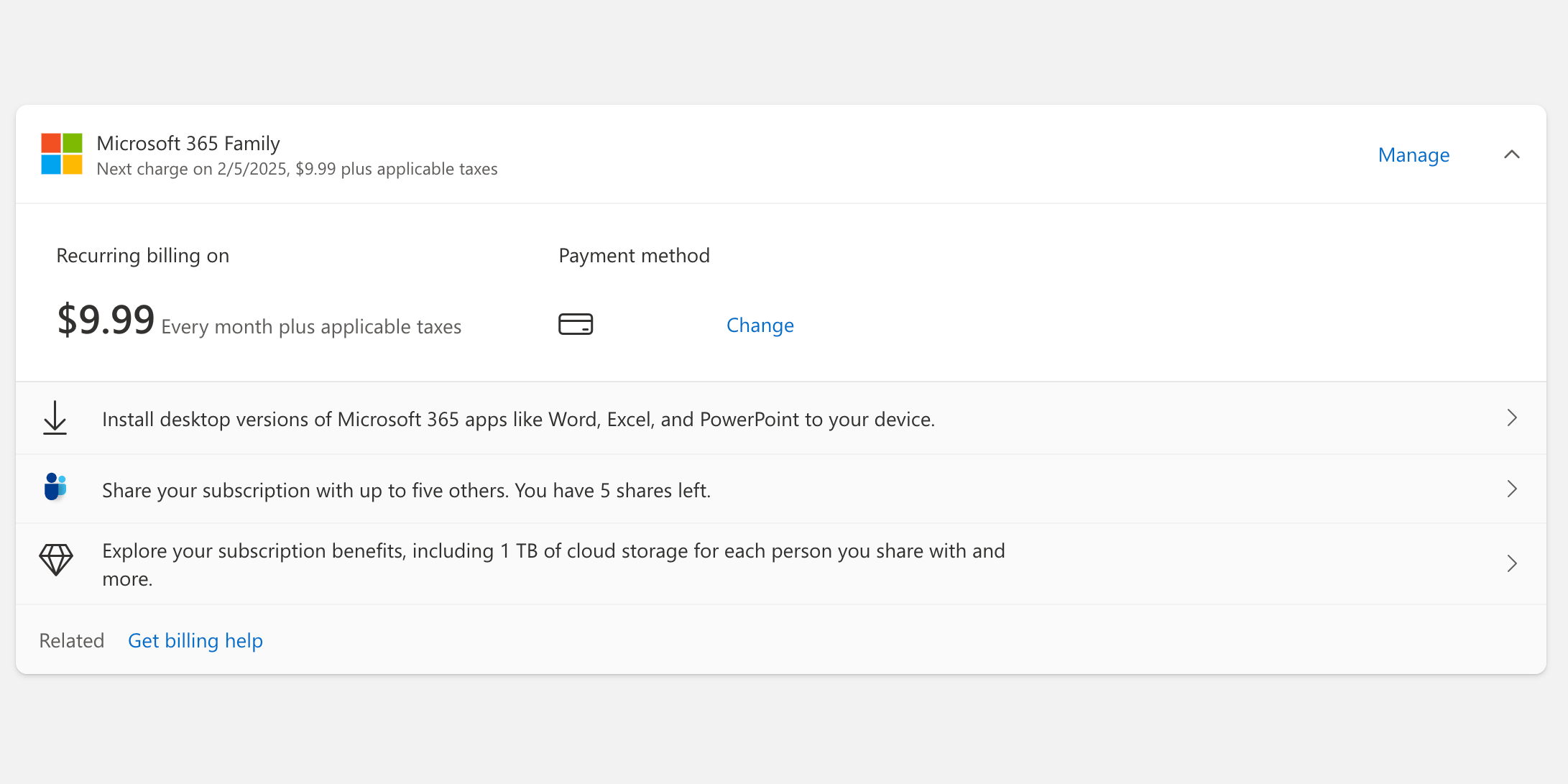Expand the explore subscription benefits row
The width and height of the screenshot is (1568, 784).
pyautogui.click(x=1512, y=563)
